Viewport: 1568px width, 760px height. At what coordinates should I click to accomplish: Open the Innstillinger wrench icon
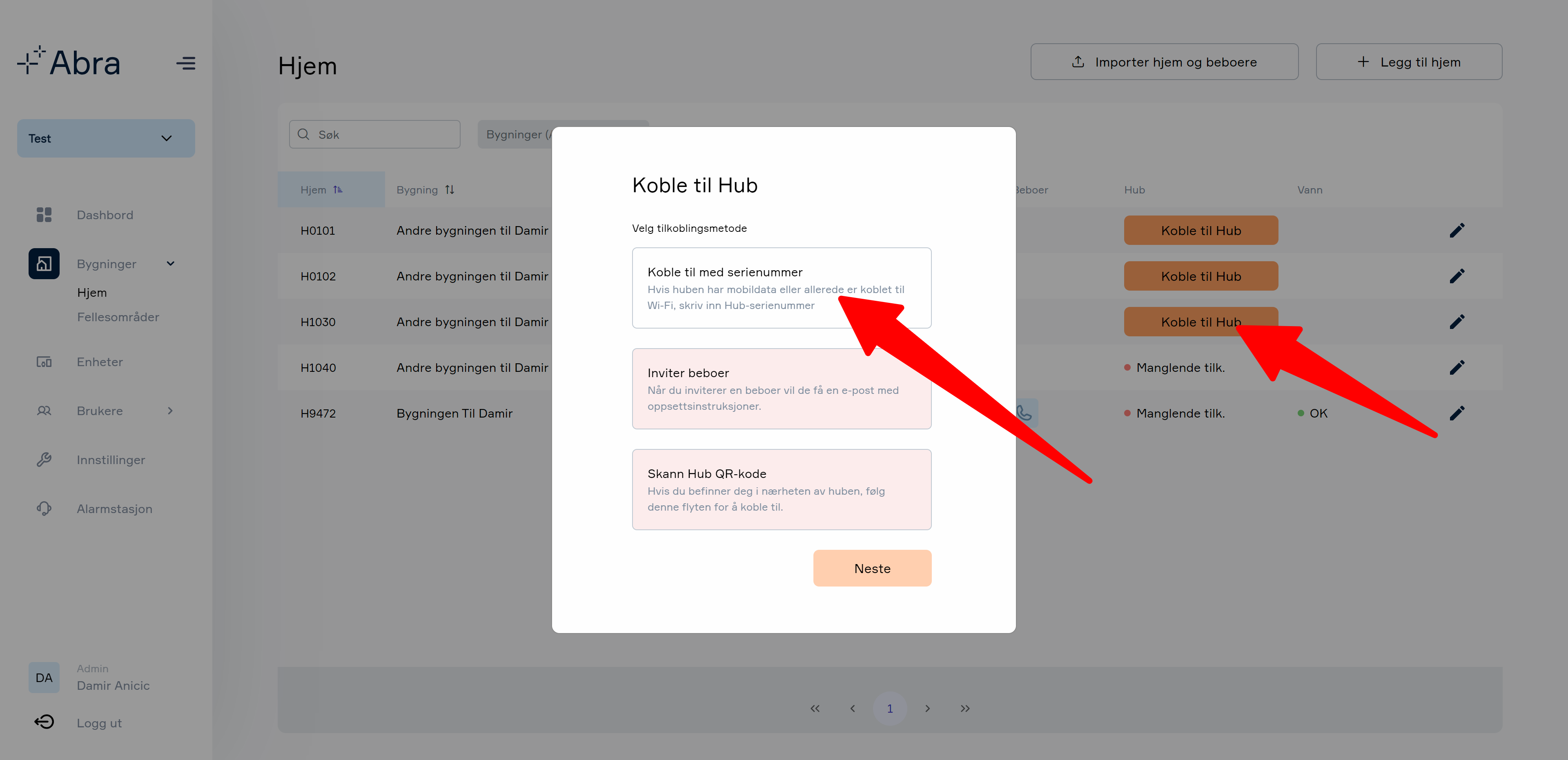pos(44,460)
